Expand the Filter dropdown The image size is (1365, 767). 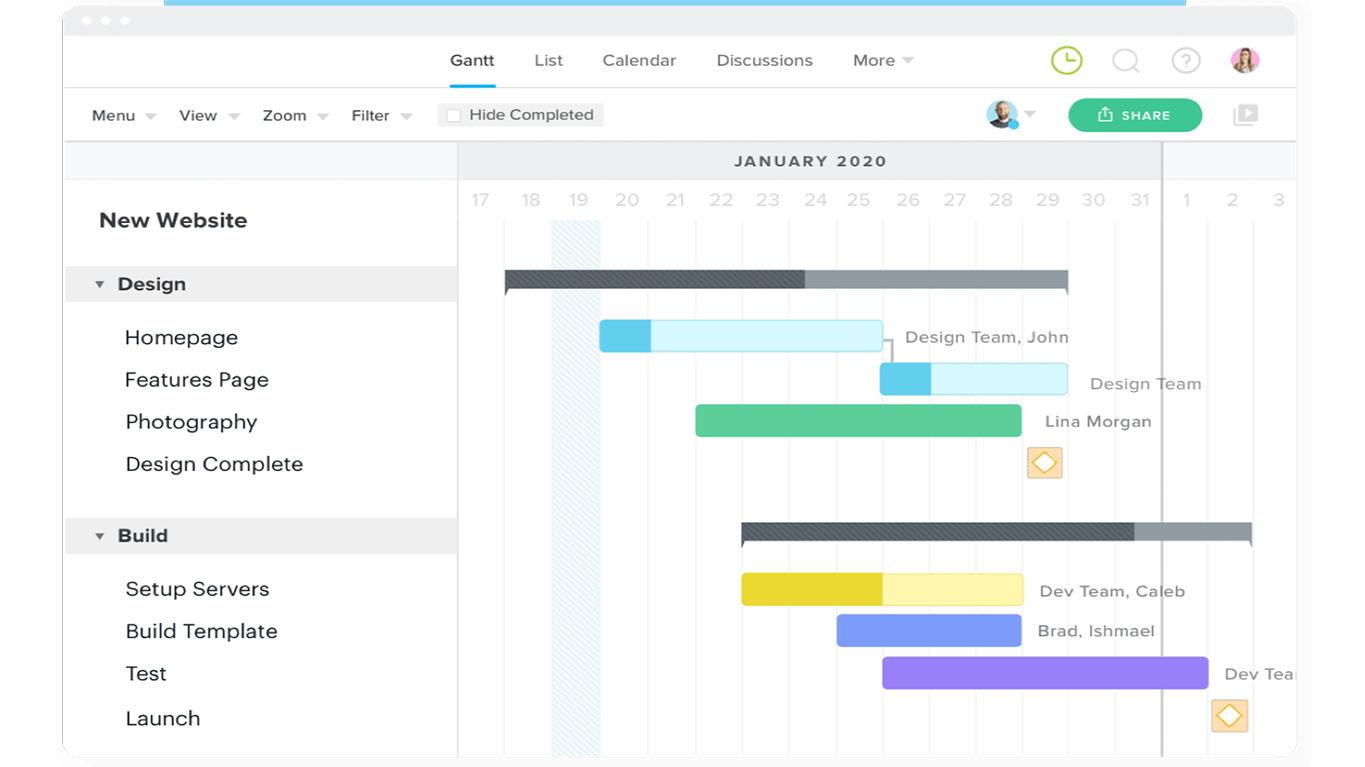pyautogui.click(x=381, y=116)
